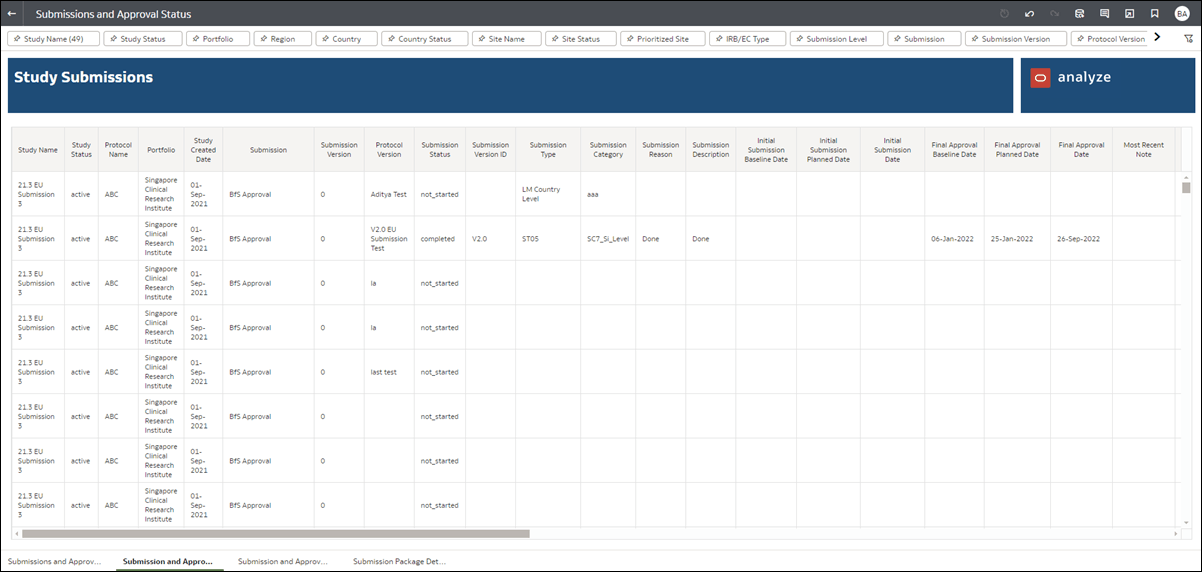Image resolution: width=1202 pixels, height=572 pixels.
Task: Click the red Oracle analyze logo
Action: tap(1040, 77)
